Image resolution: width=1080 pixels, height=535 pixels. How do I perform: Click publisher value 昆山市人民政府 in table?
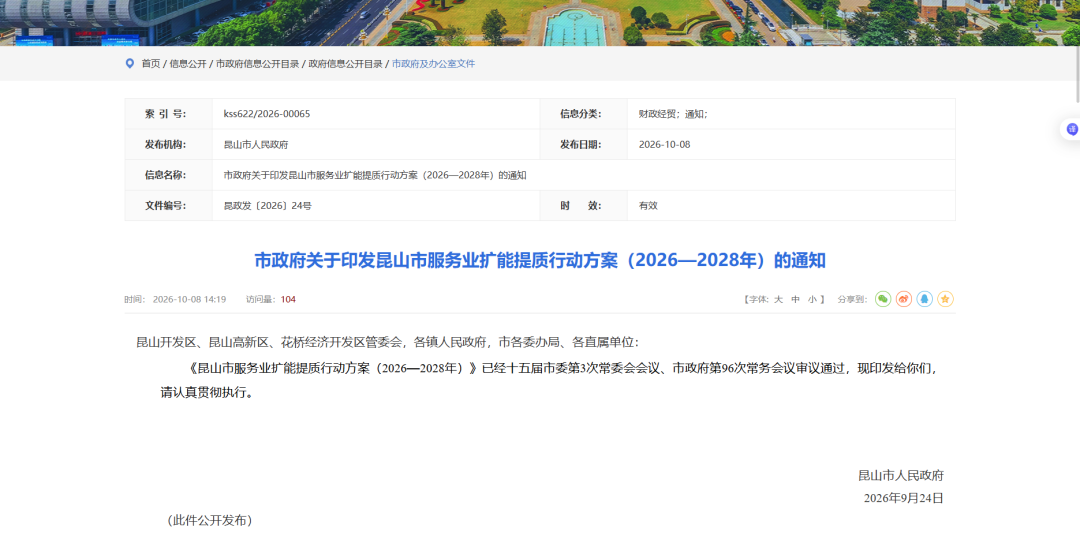coord(256,145)
